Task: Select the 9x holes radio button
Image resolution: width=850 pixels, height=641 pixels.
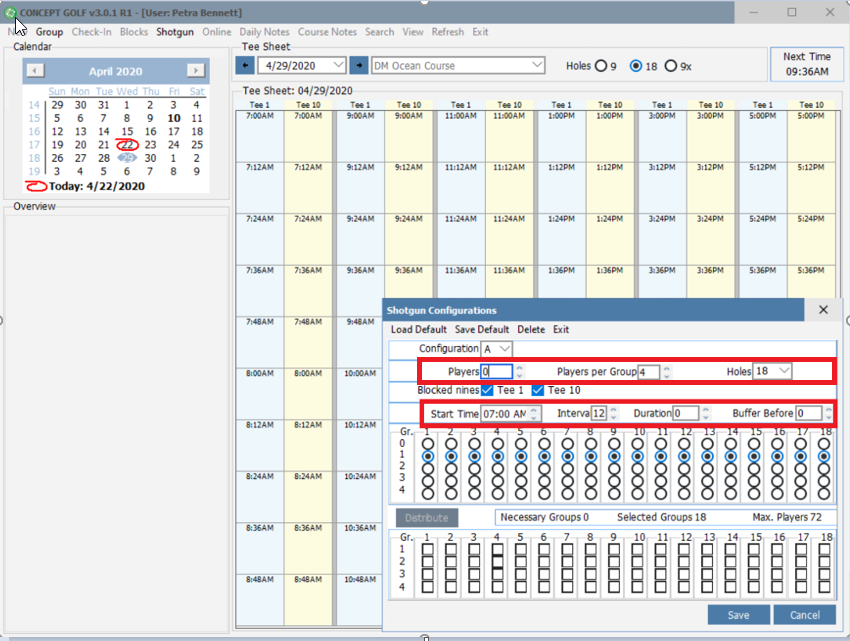Action: (x=671, y=66)
